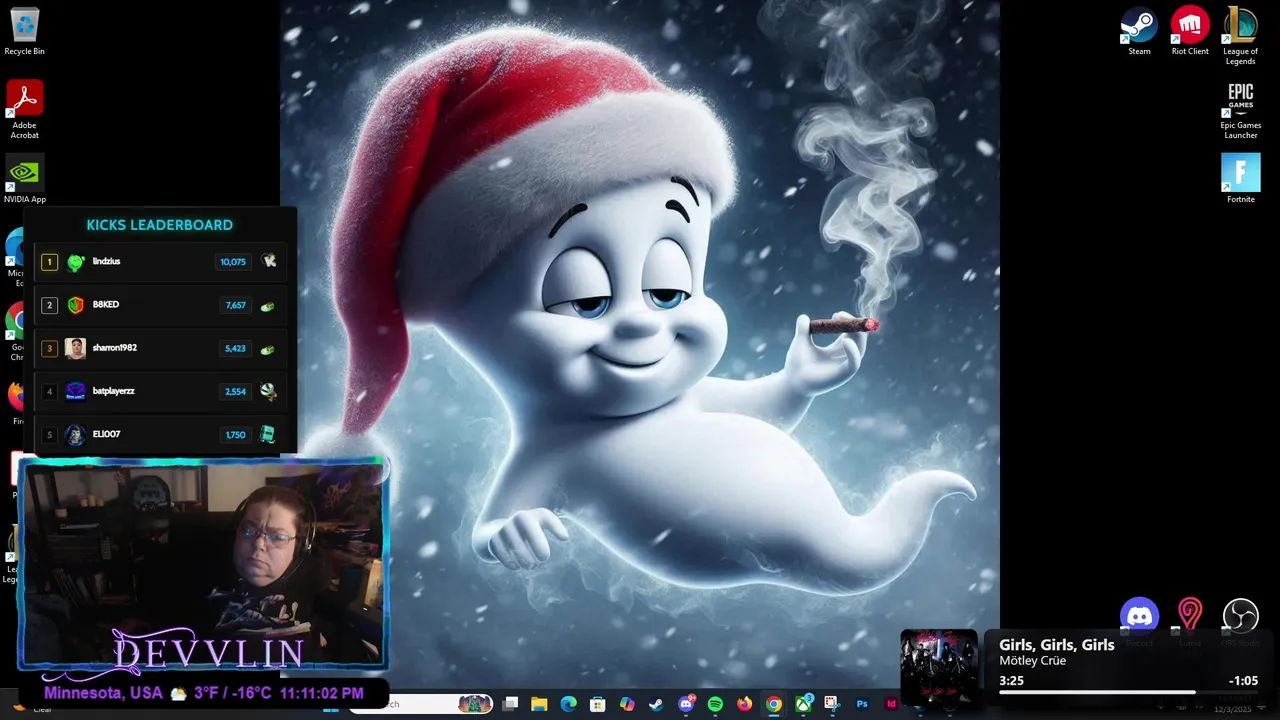
Task: Select the sharron1982 leaderboard name
Action: point(115,348)
